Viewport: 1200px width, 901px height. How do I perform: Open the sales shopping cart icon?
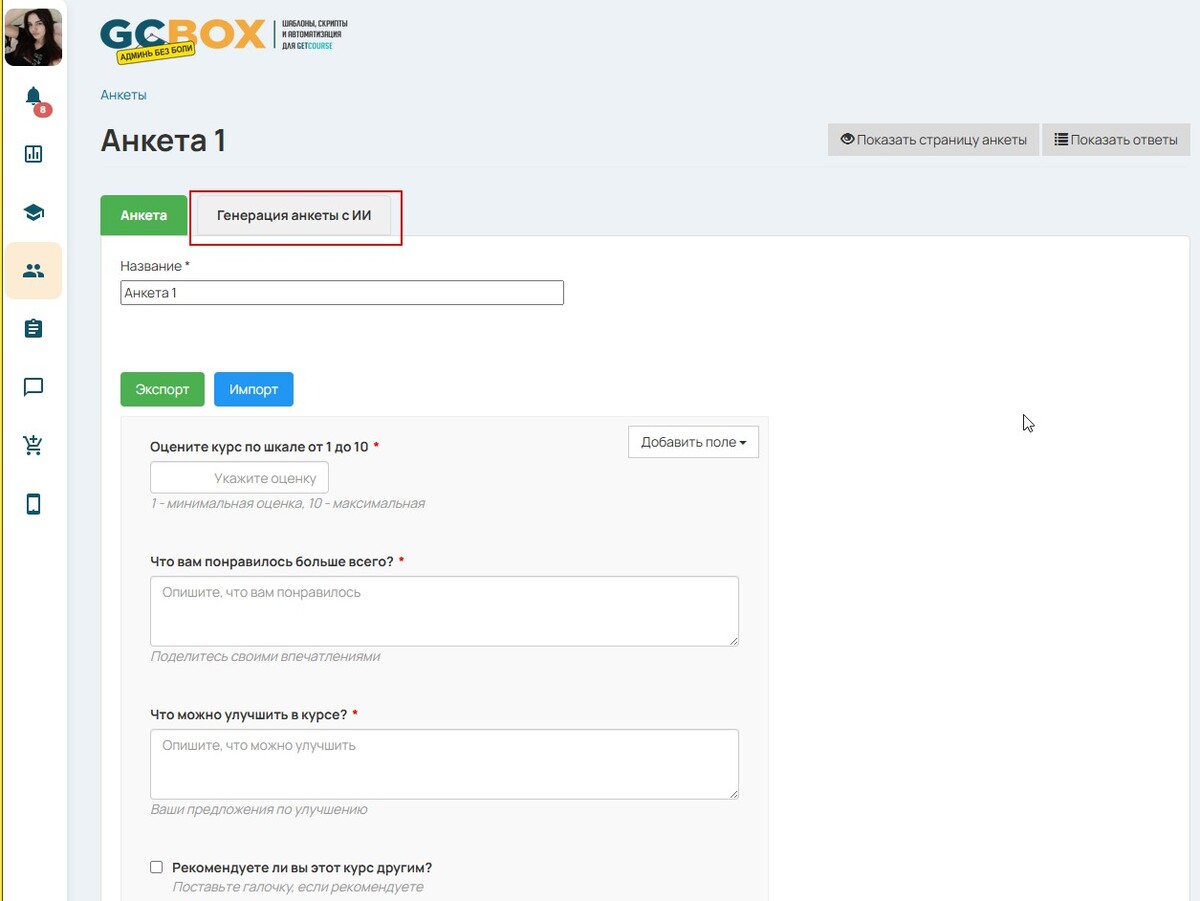point(34,446)
